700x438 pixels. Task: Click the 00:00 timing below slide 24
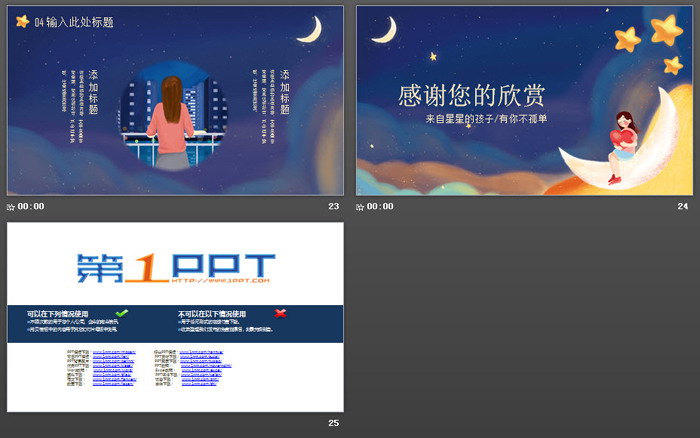(380, 206)
